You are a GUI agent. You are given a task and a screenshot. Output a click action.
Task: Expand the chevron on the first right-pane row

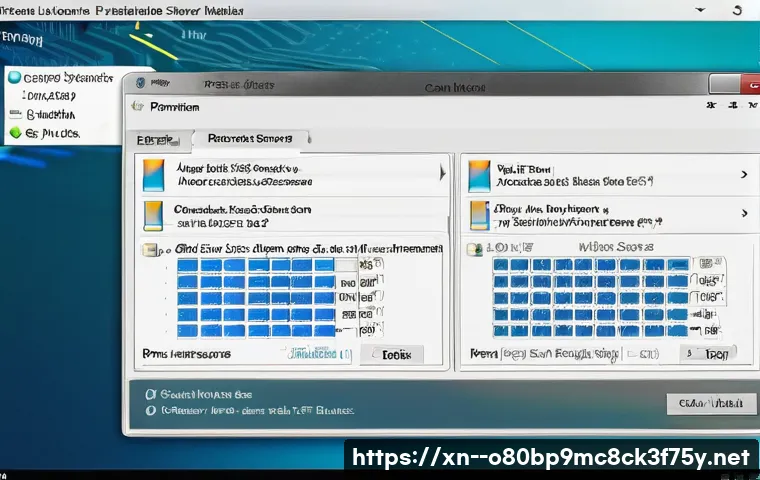coord(743,175)
